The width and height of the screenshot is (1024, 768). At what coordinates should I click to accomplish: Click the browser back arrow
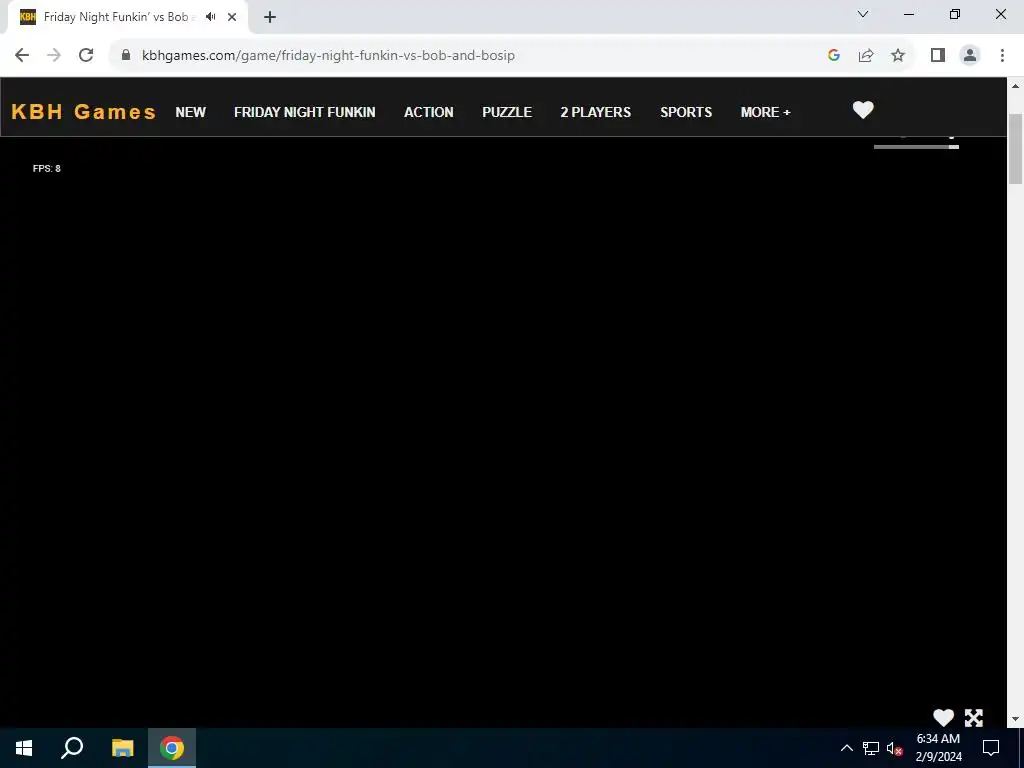pos(22,56)
